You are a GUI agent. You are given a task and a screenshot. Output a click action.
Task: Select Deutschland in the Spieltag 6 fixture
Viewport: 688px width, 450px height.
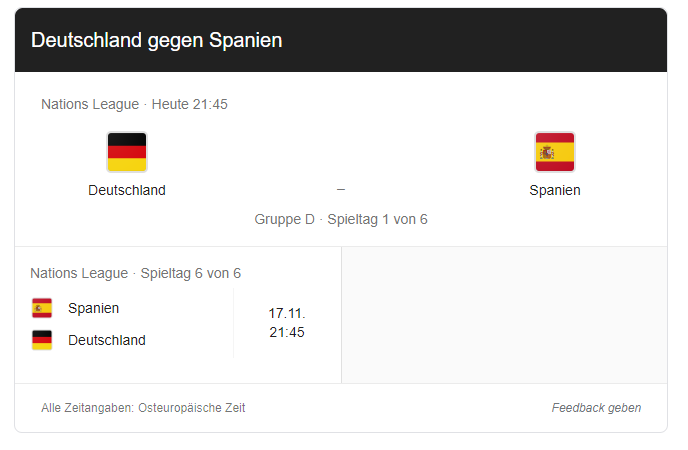coord(107,340)
